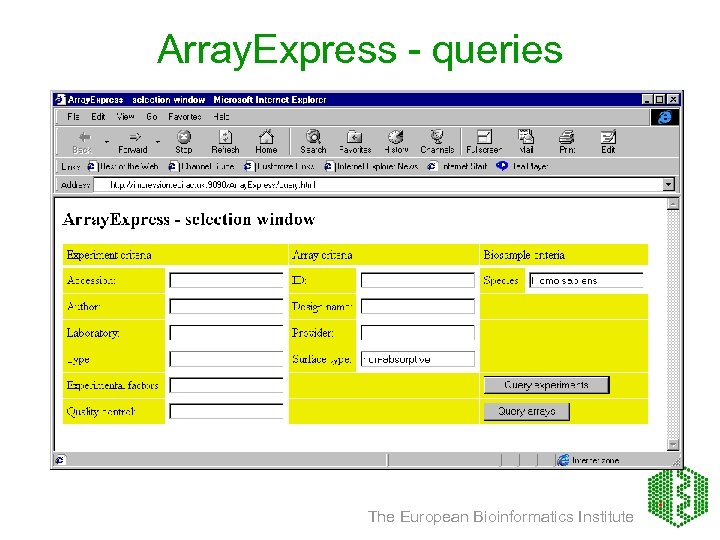This screenshot has height=540, width=720.
Task: Open the Mail toolbar button
Action: click(526, 142)
